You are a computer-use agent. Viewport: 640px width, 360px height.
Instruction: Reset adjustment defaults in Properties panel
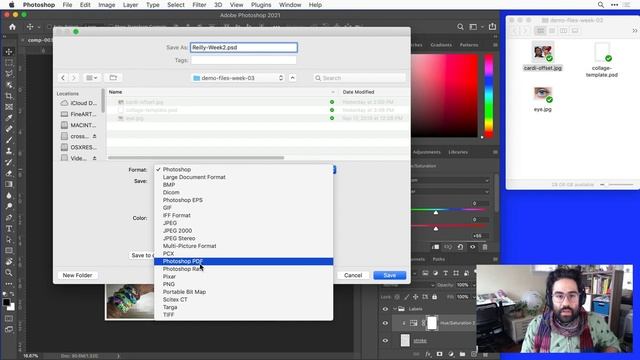coord(460,247)
